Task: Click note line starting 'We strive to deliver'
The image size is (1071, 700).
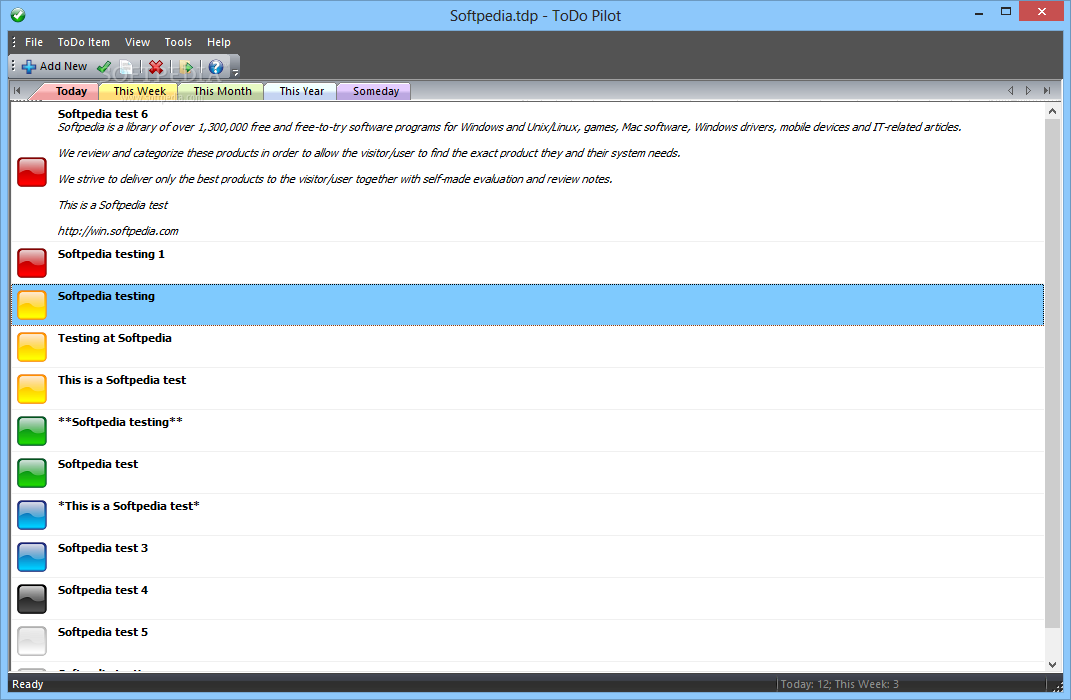Action: 335,179
